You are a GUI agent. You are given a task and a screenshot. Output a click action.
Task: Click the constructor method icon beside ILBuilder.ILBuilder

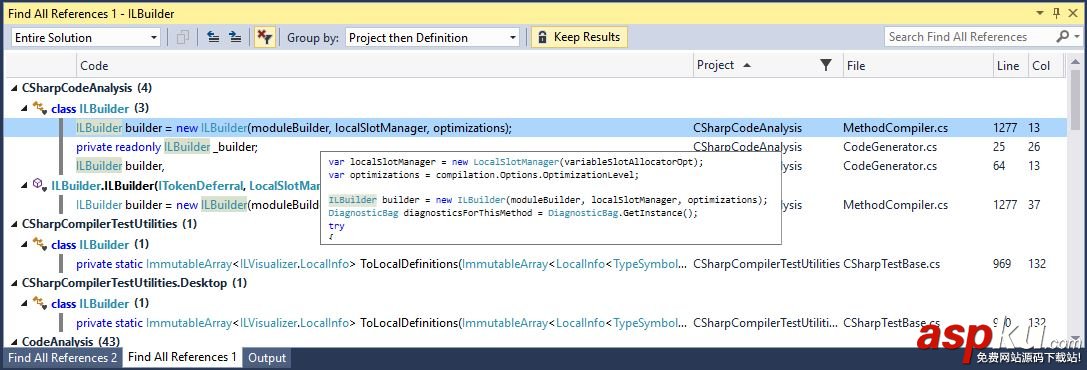[x=40, y=185]
